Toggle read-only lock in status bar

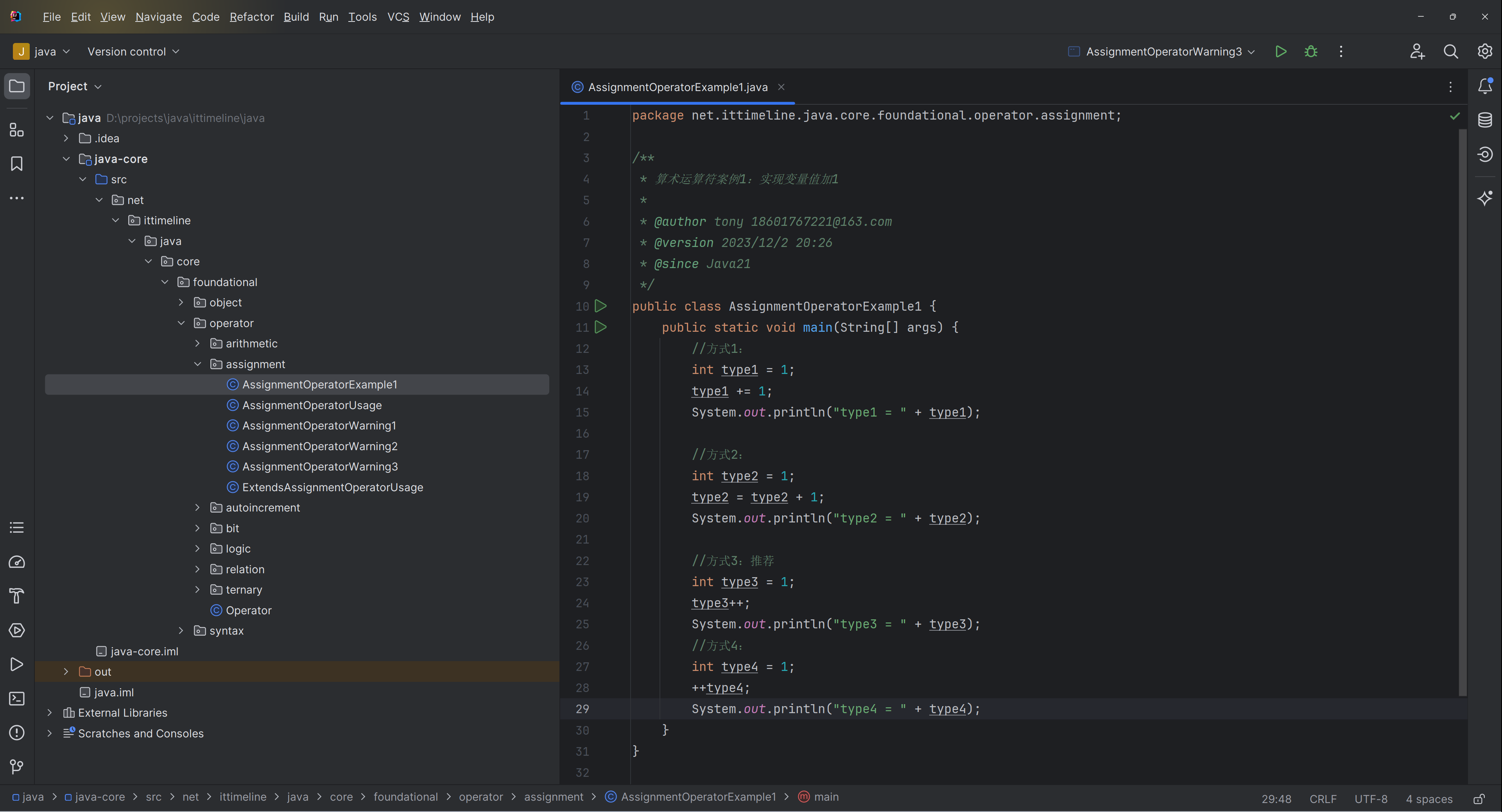click(1479, 799)
